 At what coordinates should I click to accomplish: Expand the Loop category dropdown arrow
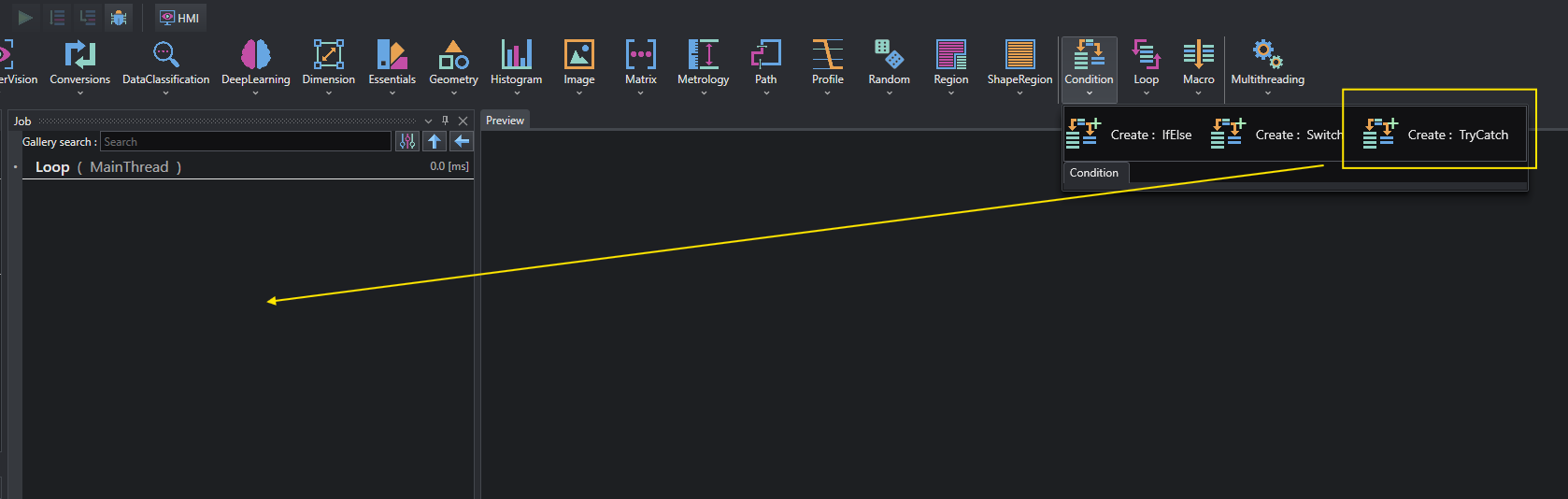pos(1146,93)
